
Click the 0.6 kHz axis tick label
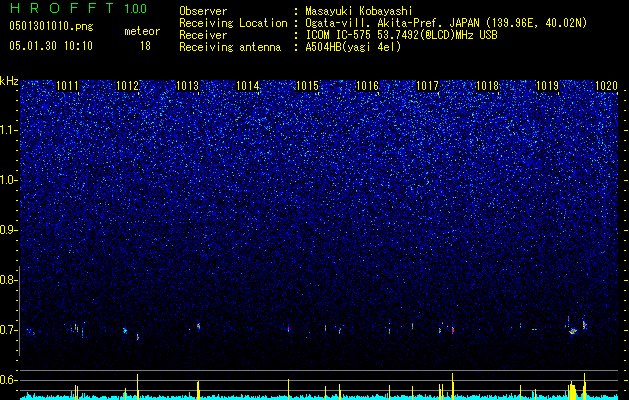pos(8,380)
